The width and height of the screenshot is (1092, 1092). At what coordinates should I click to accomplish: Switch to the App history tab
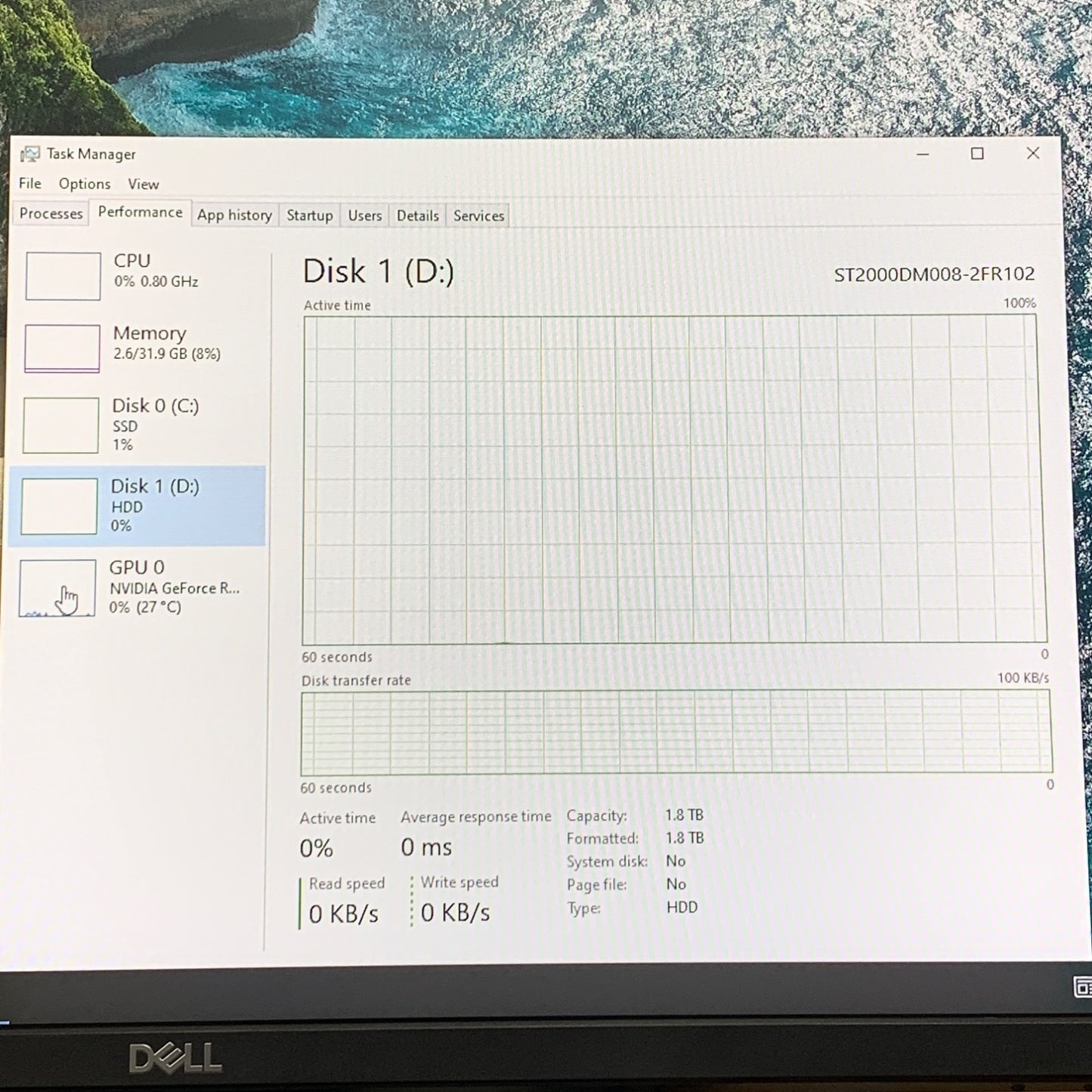click(234, 215)
